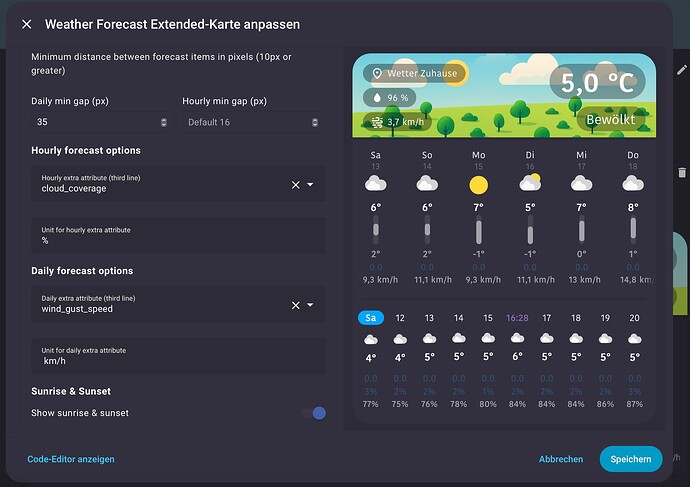The height and width of the screenshot is (487, 690).
Task: Click the Hourly min gap Default 16 field
Action: (x=253, y=122)
